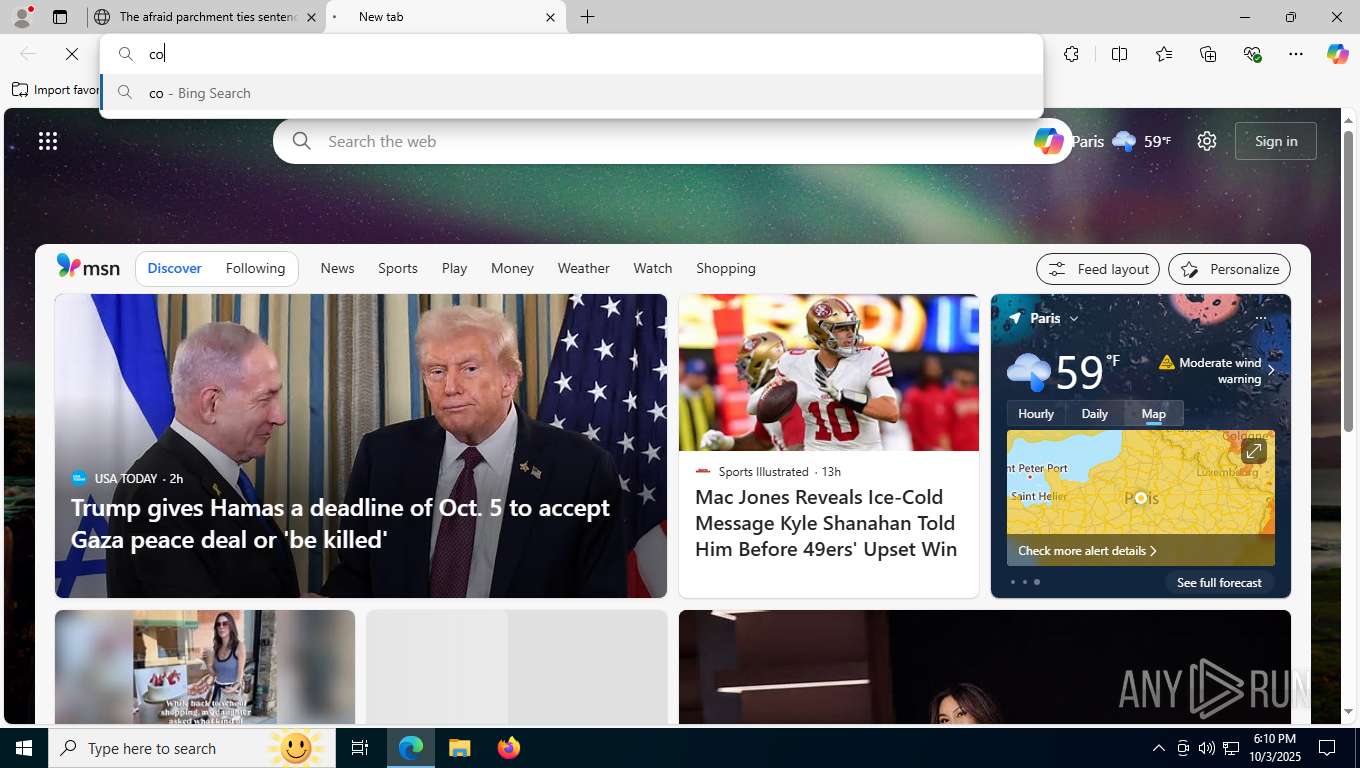The height and width of the screenshot is (768, 1360).
Task: Click See full forecast
Action: 1219,582
